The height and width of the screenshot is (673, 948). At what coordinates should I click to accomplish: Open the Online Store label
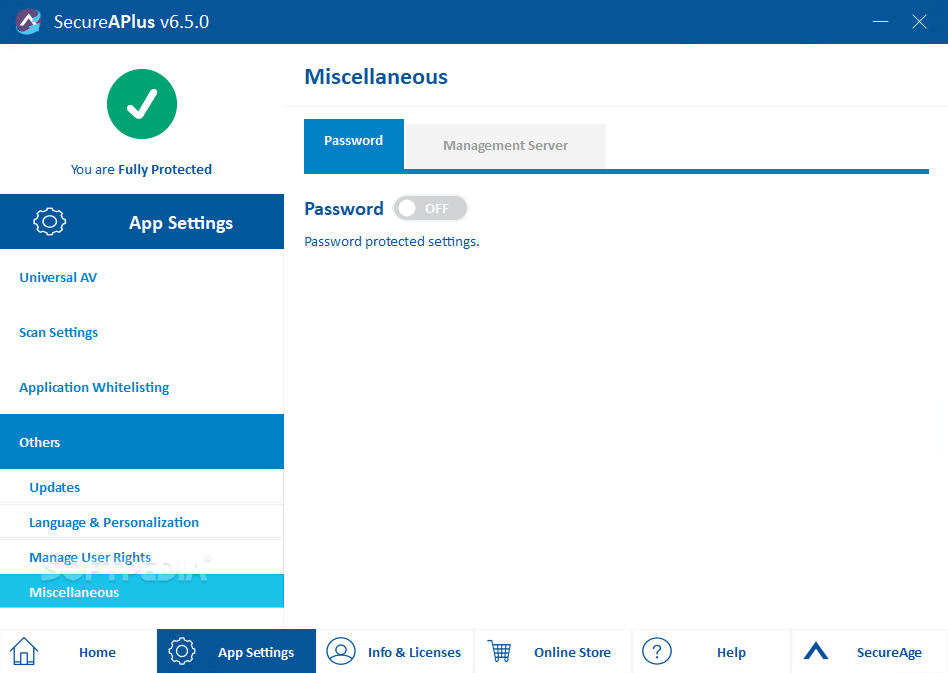coord(572,652)
